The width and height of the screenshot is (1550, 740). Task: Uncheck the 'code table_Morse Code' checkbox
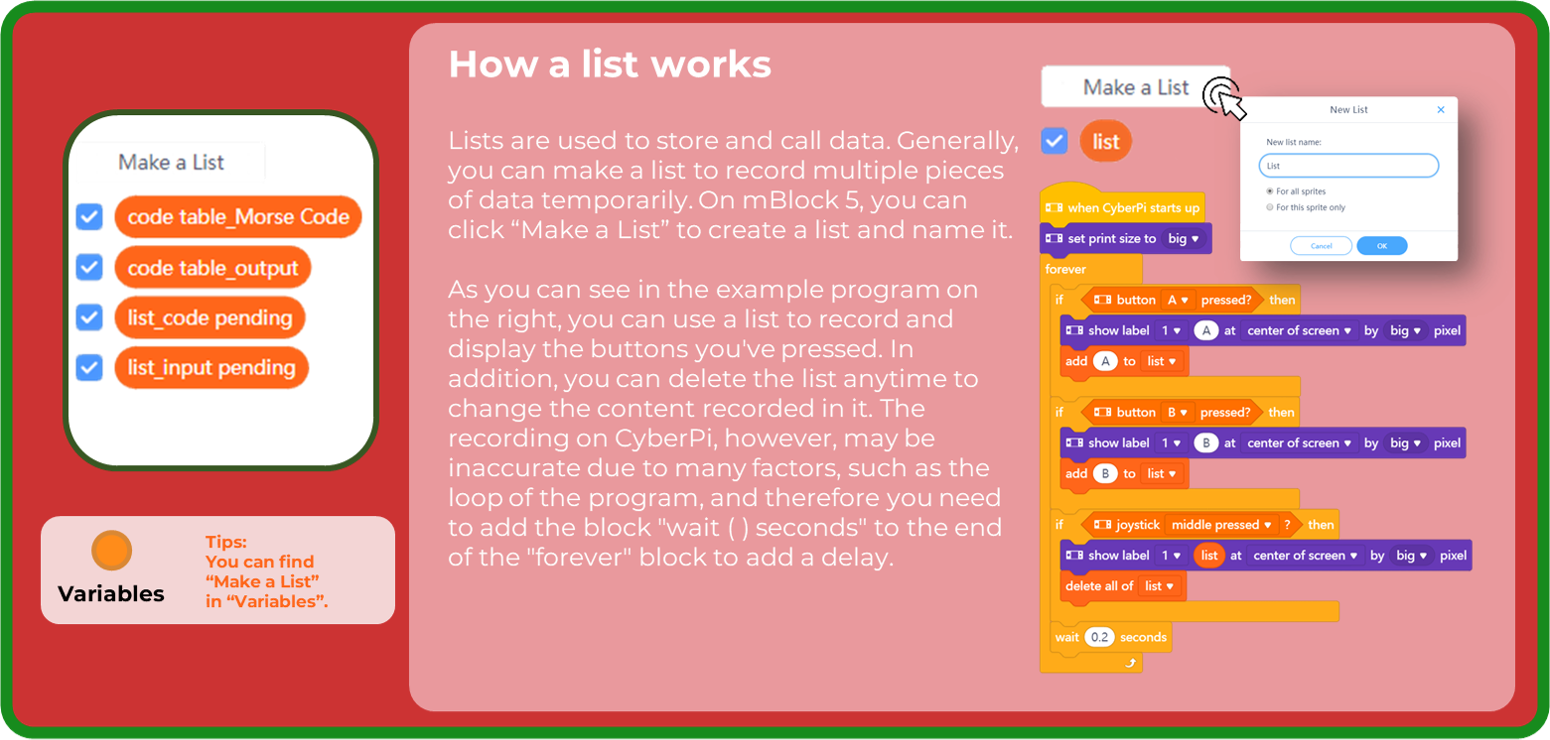[x=88, y=217]
